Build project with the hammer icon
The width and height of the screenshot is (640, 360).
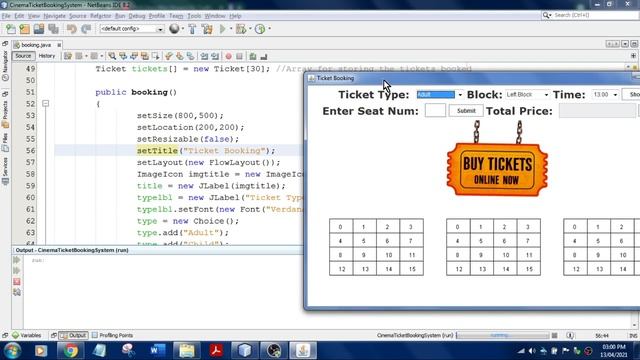[192, 29]
